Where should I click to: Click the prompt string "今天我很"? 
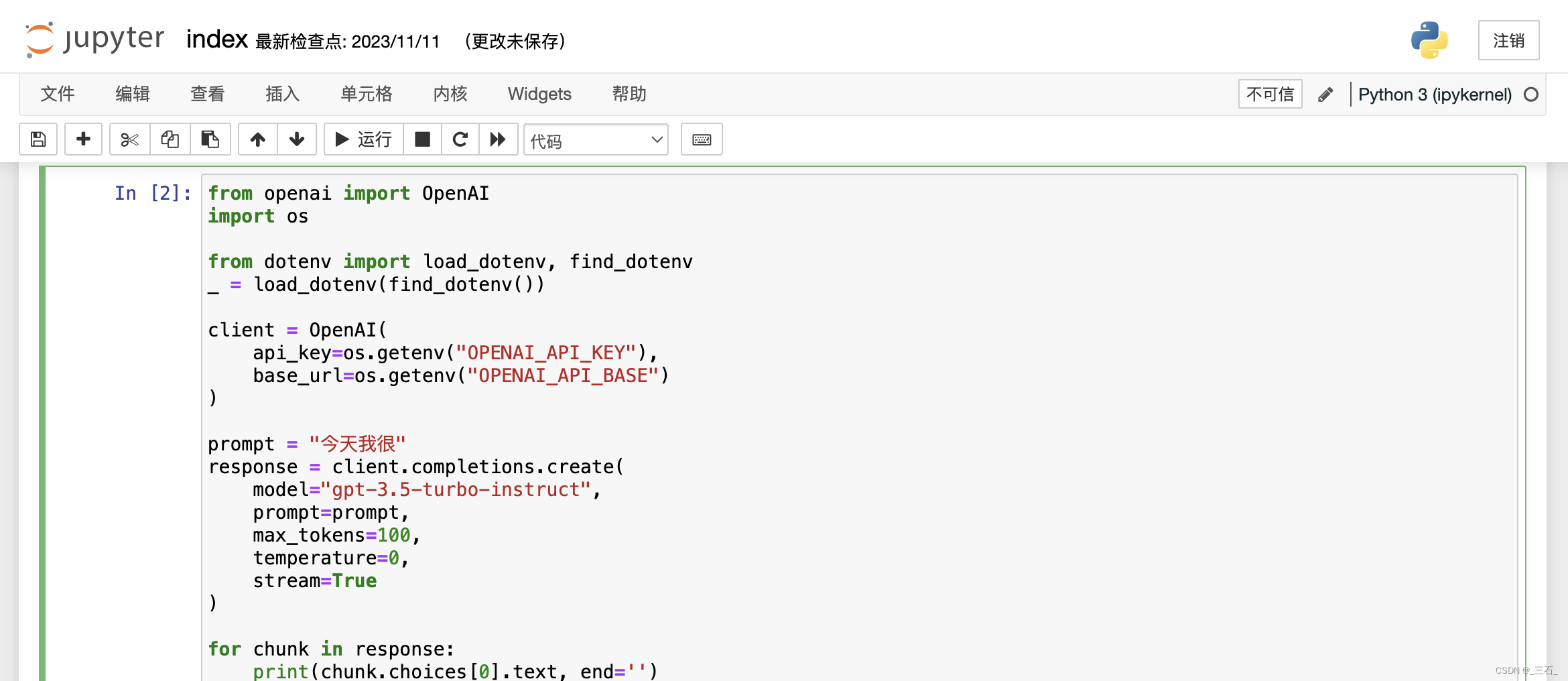[x=357, y=444]
